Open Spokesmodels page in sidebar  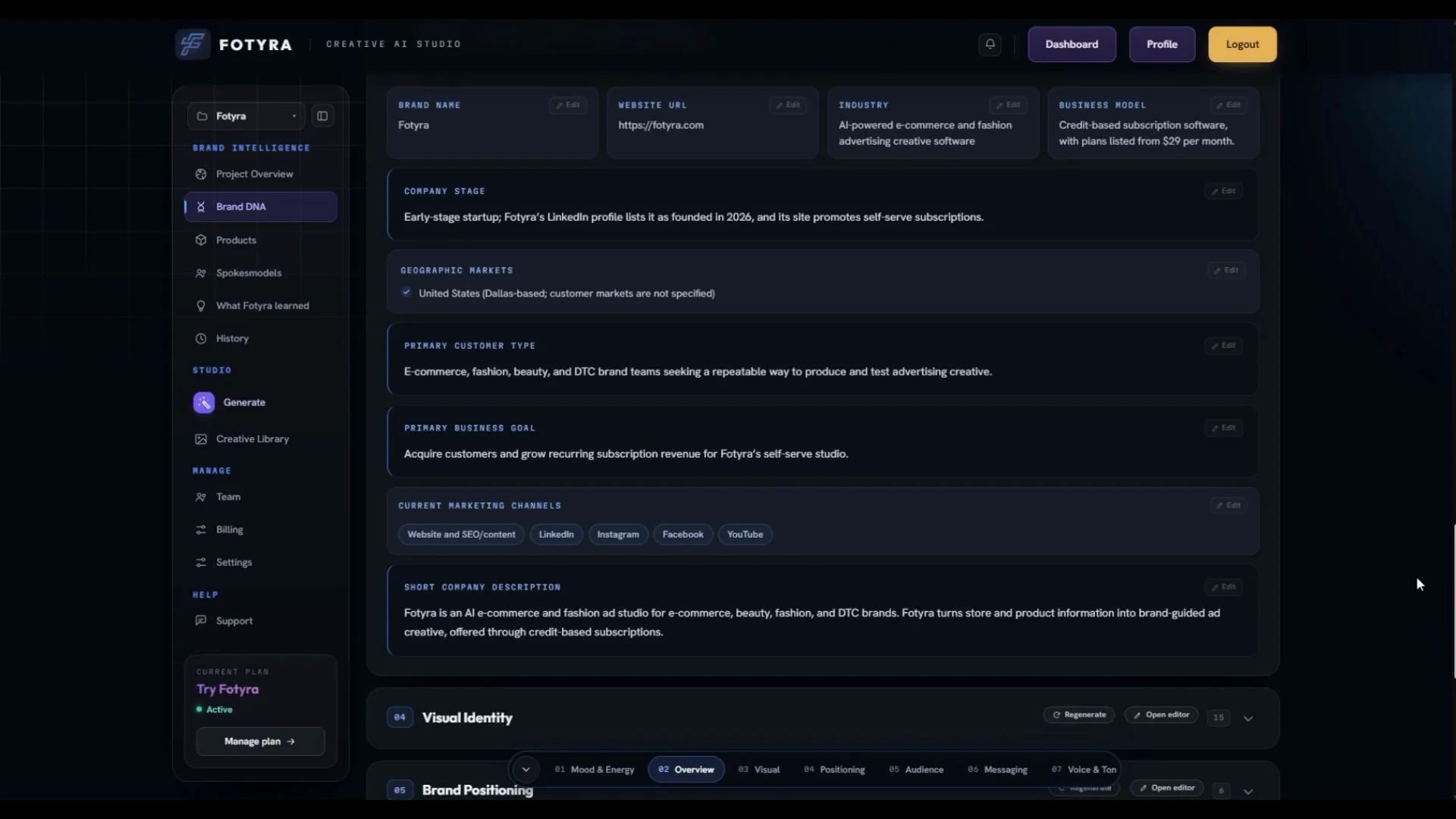point(261,273)
